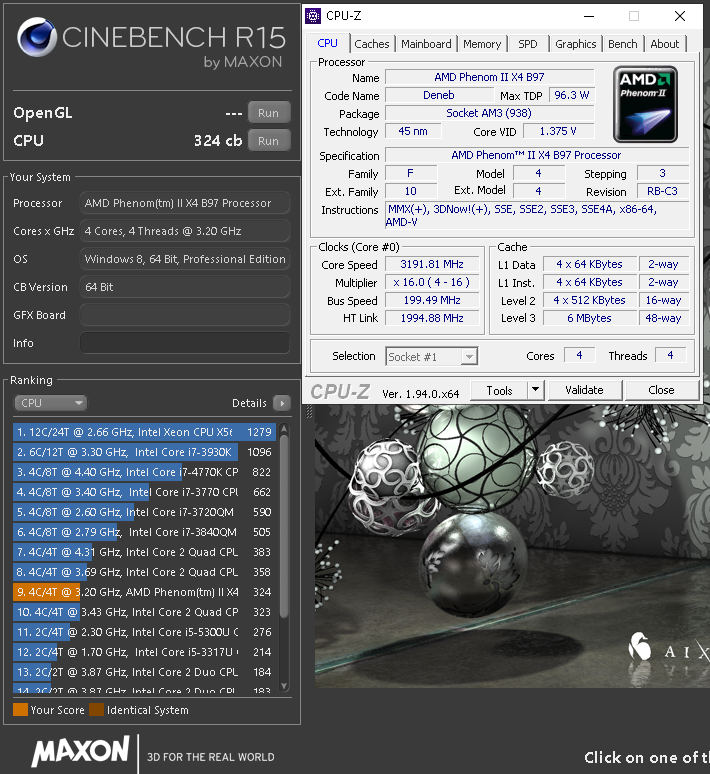This screenshot has width=710, height=774.
Task: Click the CB Version 64 Bit field
Action: 185,287
